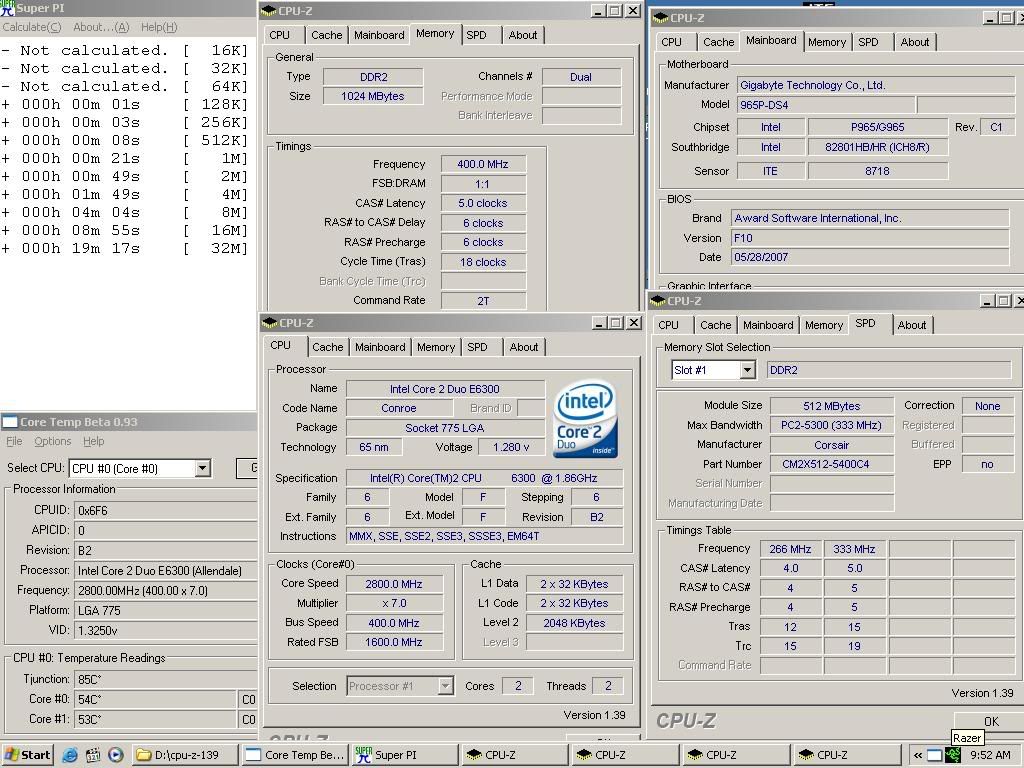
Task: Expand hidden system tray icons arrow
Action: [x=917, y=755]
